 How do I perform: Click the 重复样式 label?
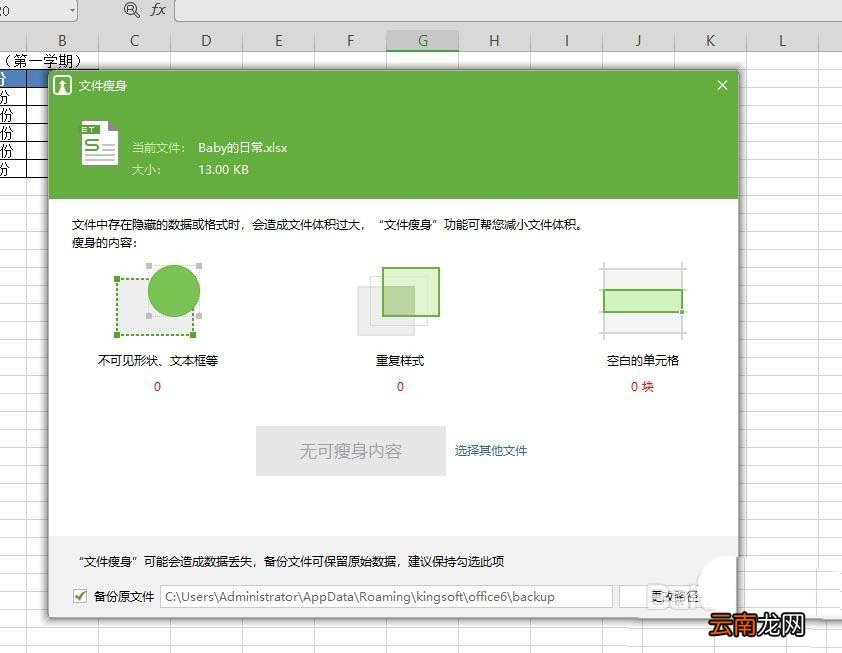(x=400, y=360)
